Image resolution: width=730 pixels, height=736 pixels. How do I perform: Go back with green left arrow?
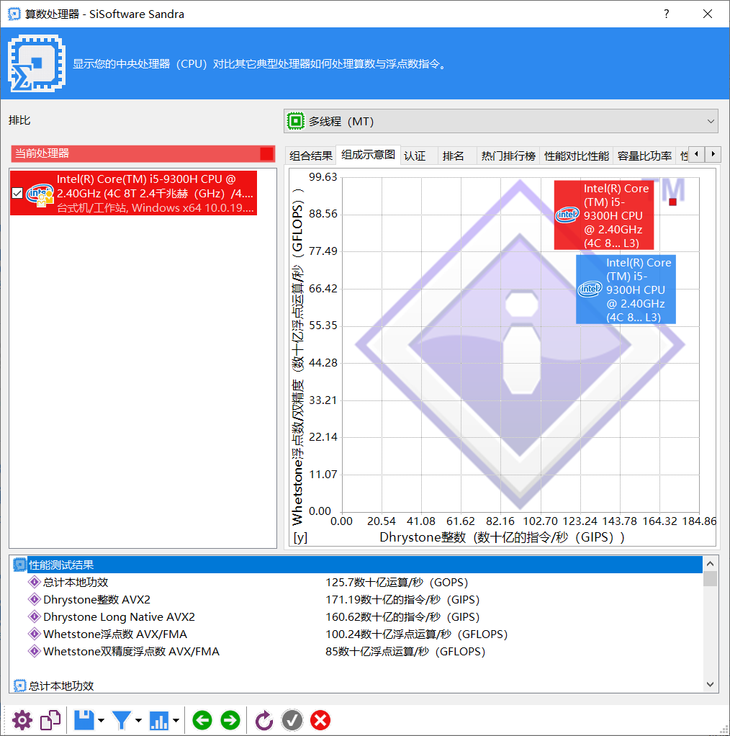click(x=203, y=720)
